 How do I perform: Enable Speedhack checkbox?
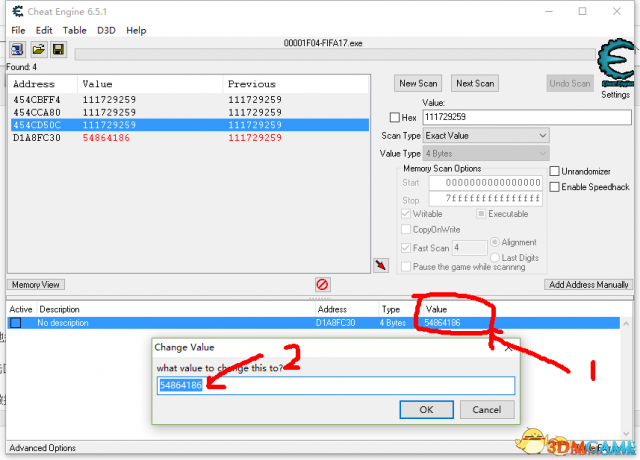tap(554, 187)
